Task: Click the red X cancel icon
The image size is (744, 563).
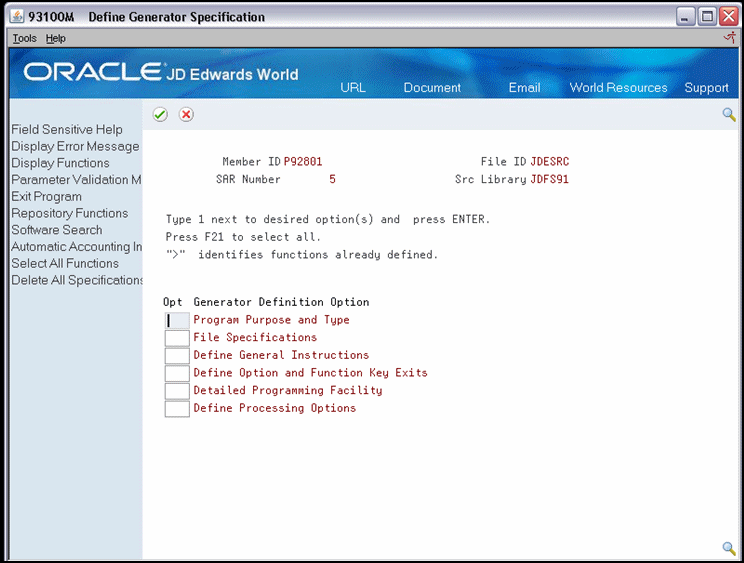Action: [x=186, y=114]
